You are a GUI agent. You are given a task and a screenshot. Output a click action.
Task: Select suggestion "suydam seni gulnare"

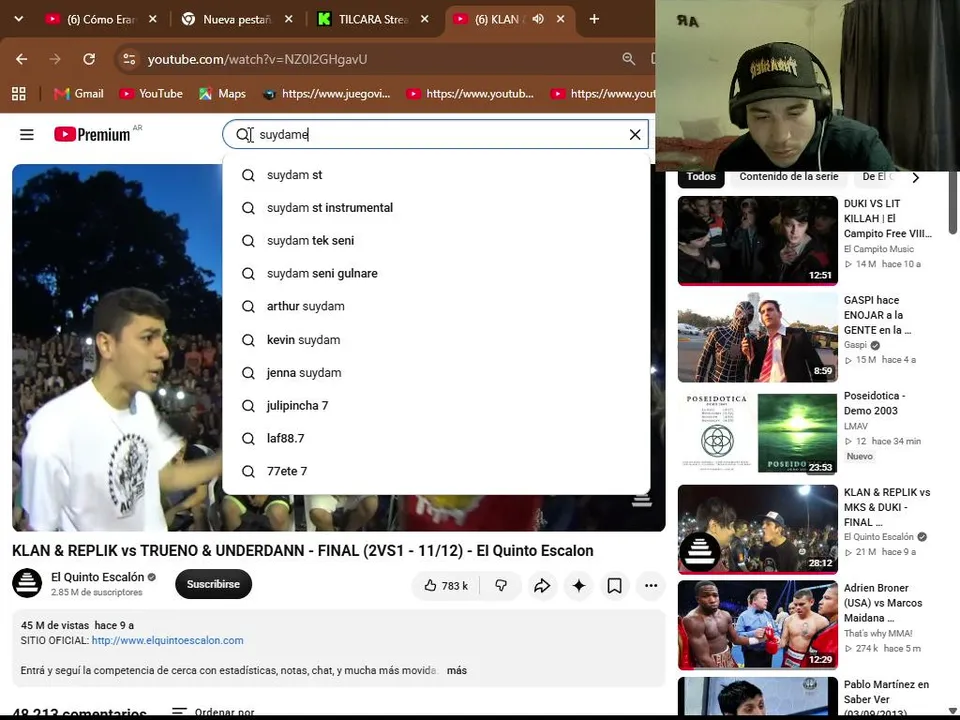coord(436,274)
